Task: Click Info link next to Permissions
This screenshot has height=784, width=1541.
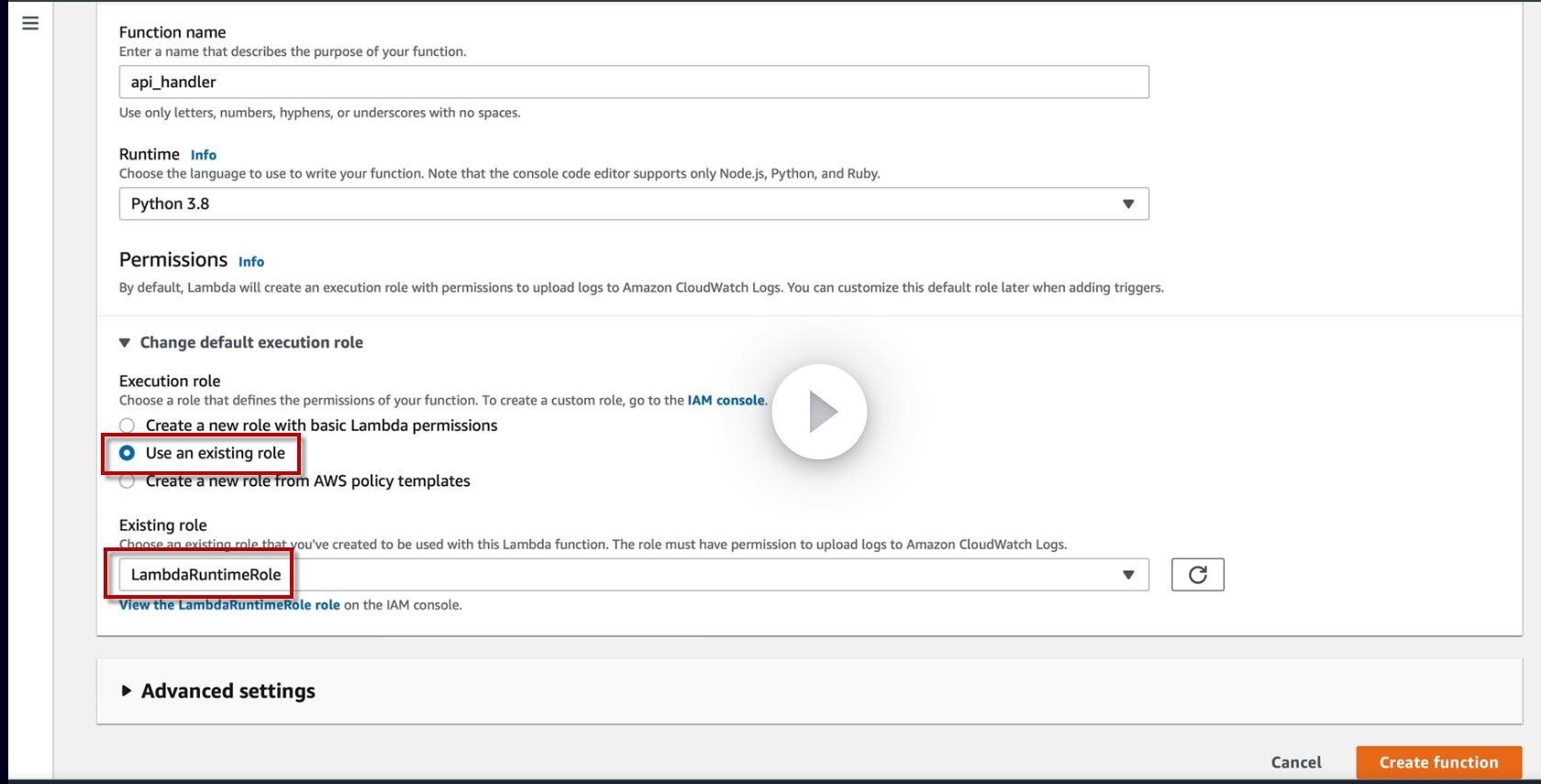Action: point(251,261)
